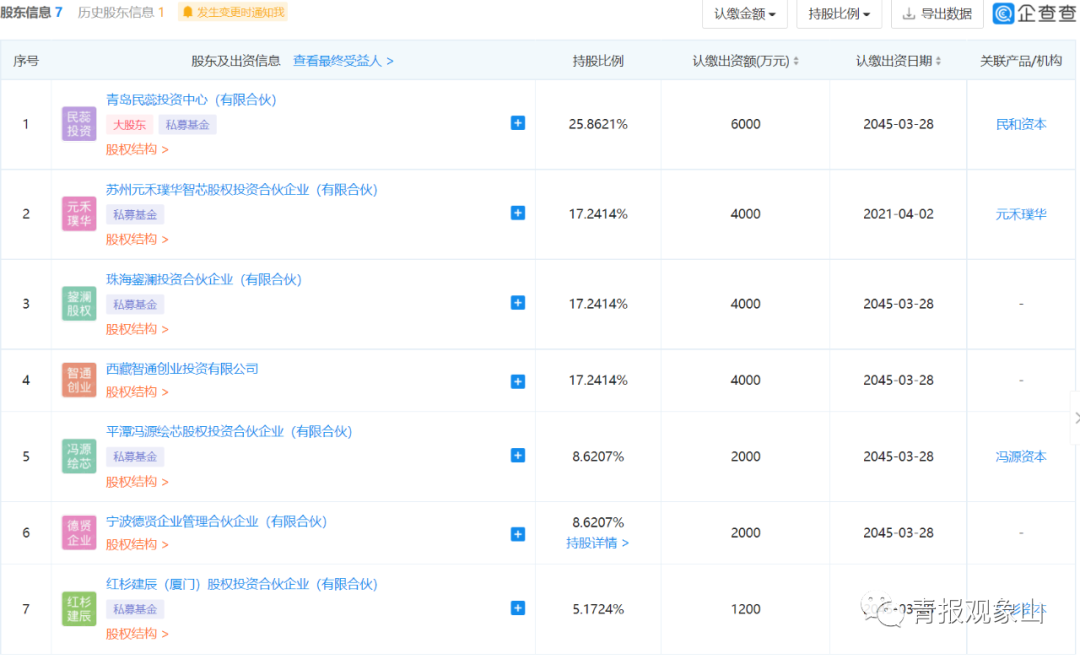Screen dimensions: 1080x659
Task: Expand details for 西藏智通创业投资 with plus icon
Action: pyautogui.click(x=518, y=381)
